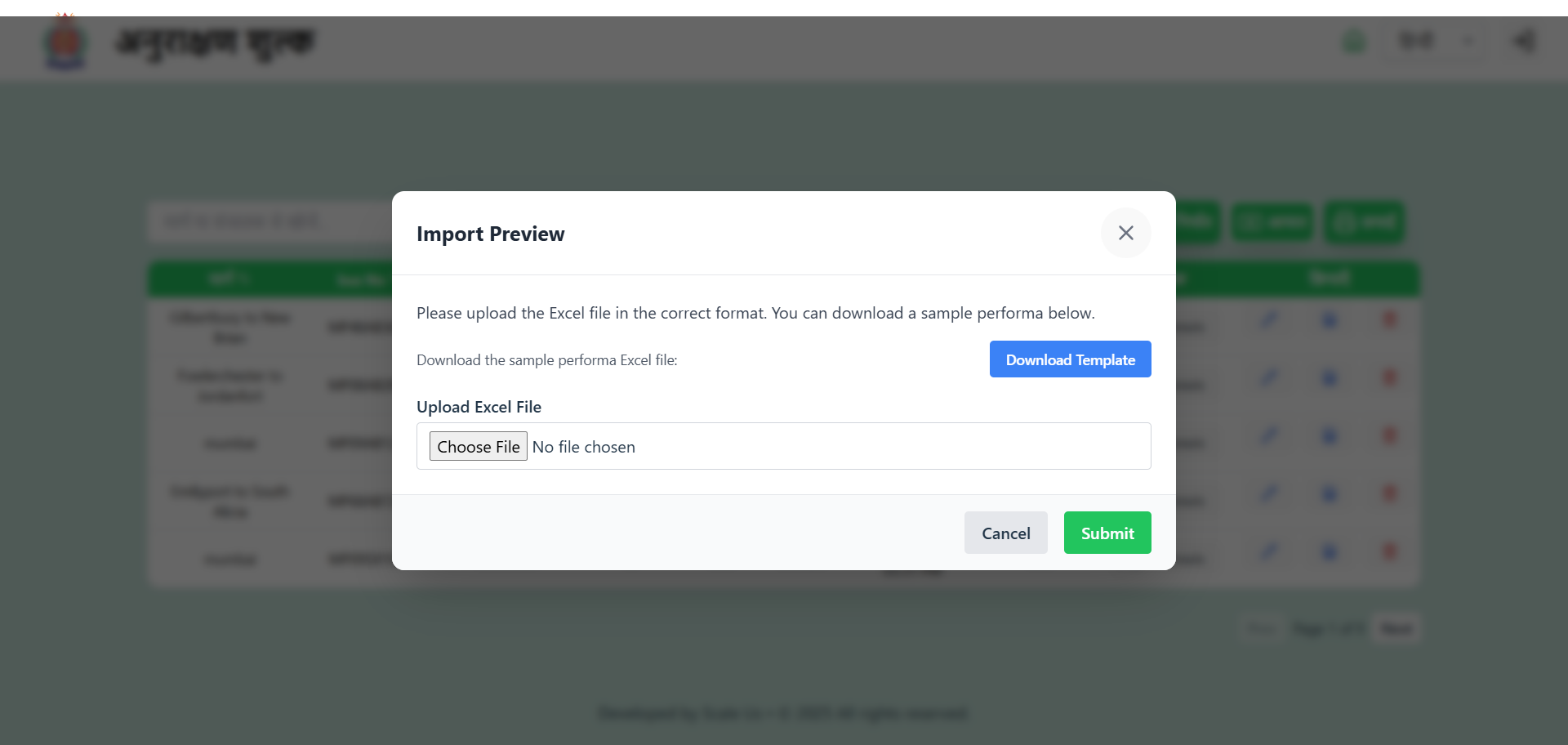
Task: Click the pencil edit icon in first table row
Action: pyautogui.click(x=1268, y=320)
